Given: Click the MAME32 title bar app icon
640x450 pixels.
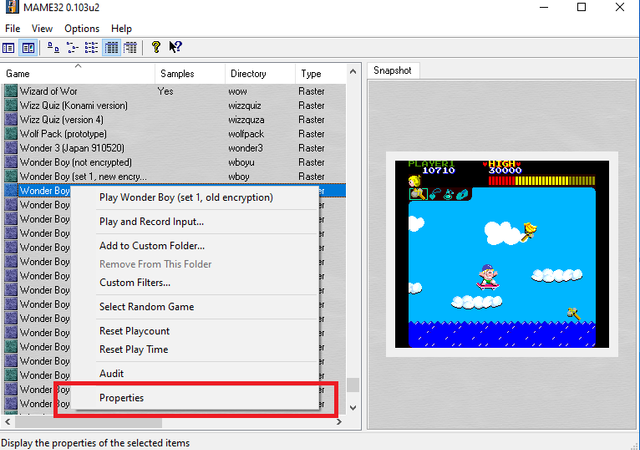Looking at the screenshot, I should click(x=12, y=7).
